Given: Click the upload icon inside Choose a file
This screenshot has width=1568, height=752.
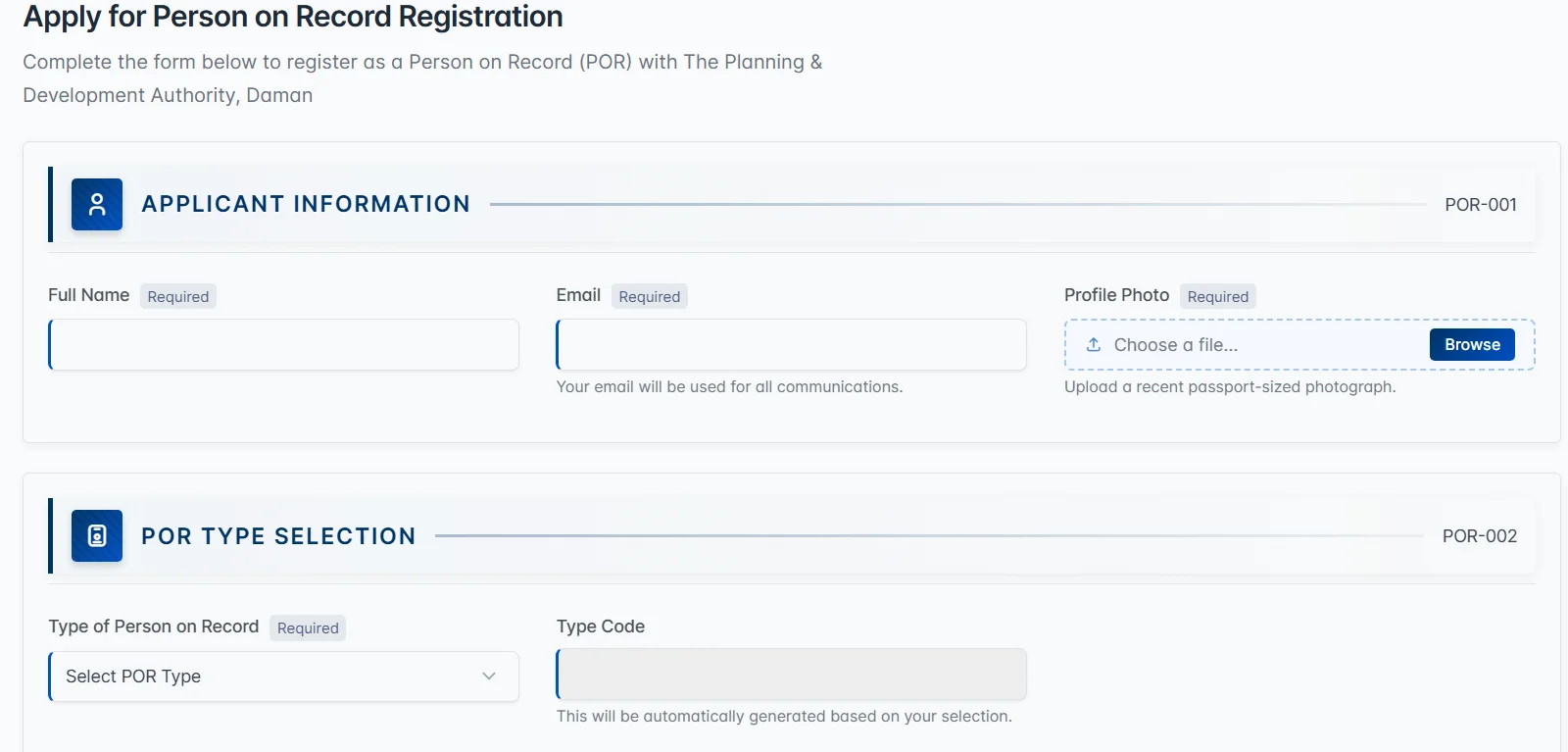Looking at the screenshot, I should coord(1093,344).
